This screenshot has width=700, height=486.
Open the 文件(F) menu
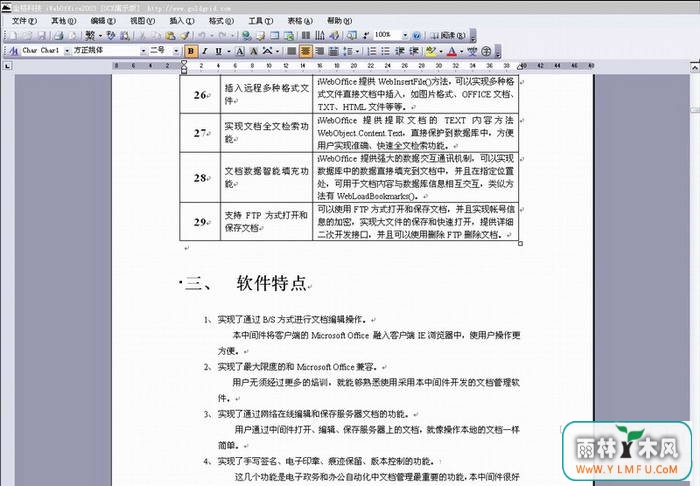[x=24, y=21]
